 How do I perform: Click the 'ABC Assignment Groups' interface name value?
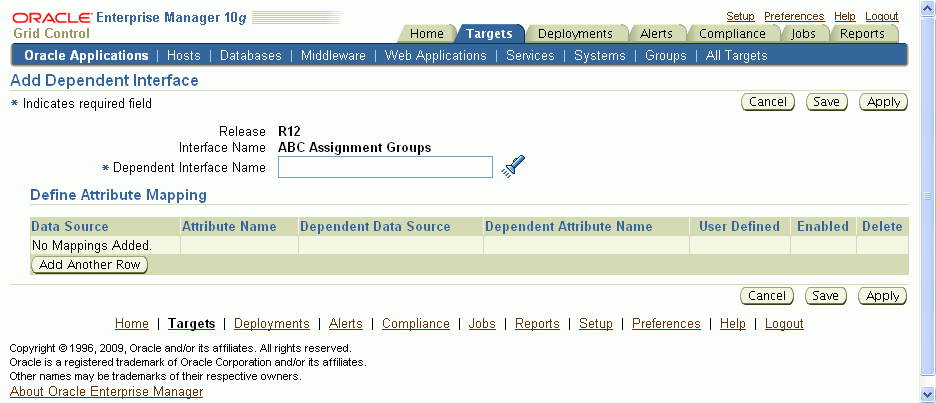pos(355,147)
